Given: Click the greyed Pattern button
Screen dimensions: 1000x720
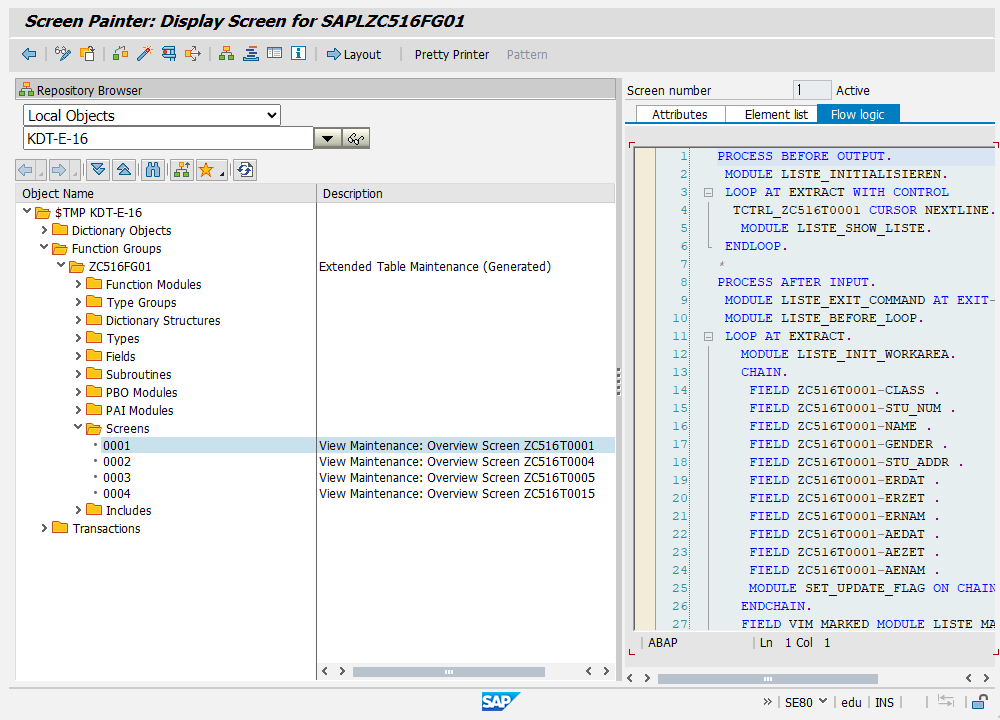Looking at the screenshot, I should (527, 55).
